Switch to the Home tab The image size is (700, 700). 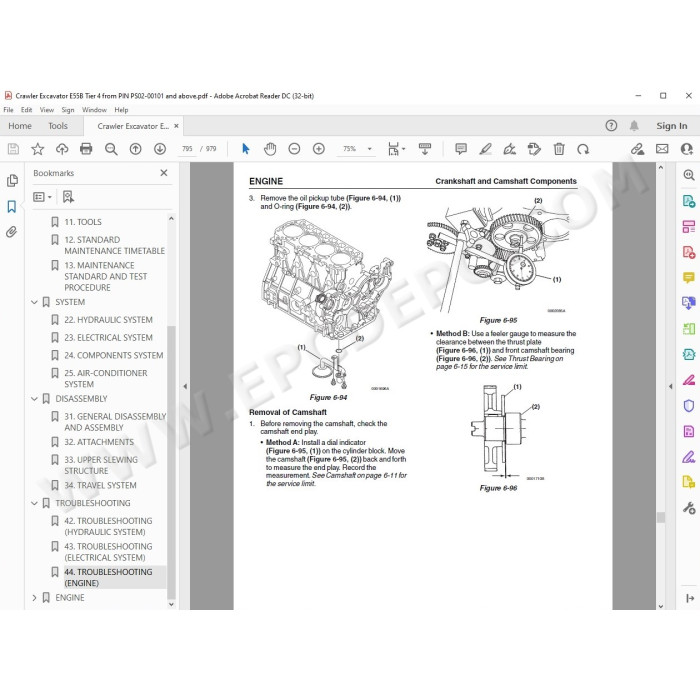click(20, 126)
